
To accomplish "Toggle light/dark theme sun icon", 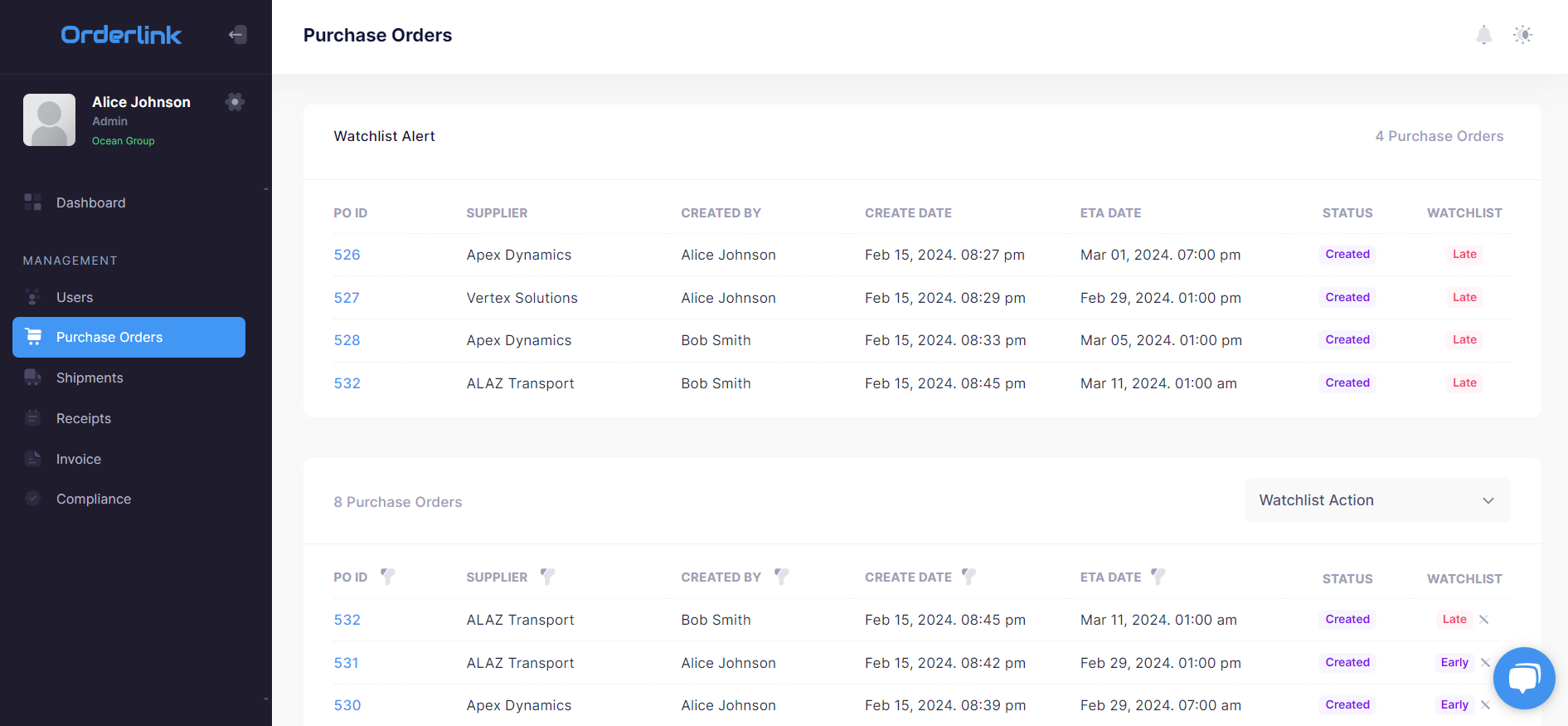I will 1522,35.
